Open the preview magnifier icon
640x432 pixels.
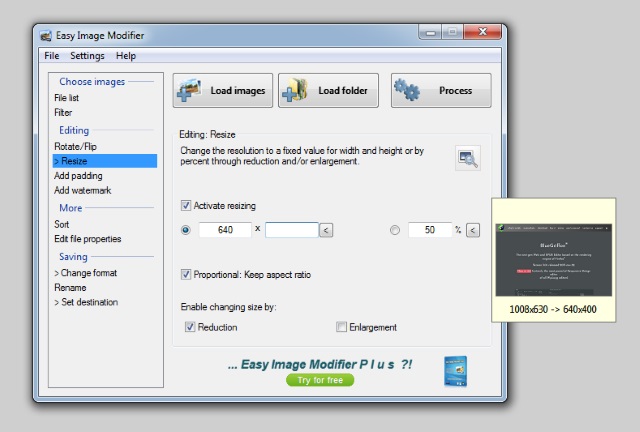pyautogui.click(x=467, y=158)
